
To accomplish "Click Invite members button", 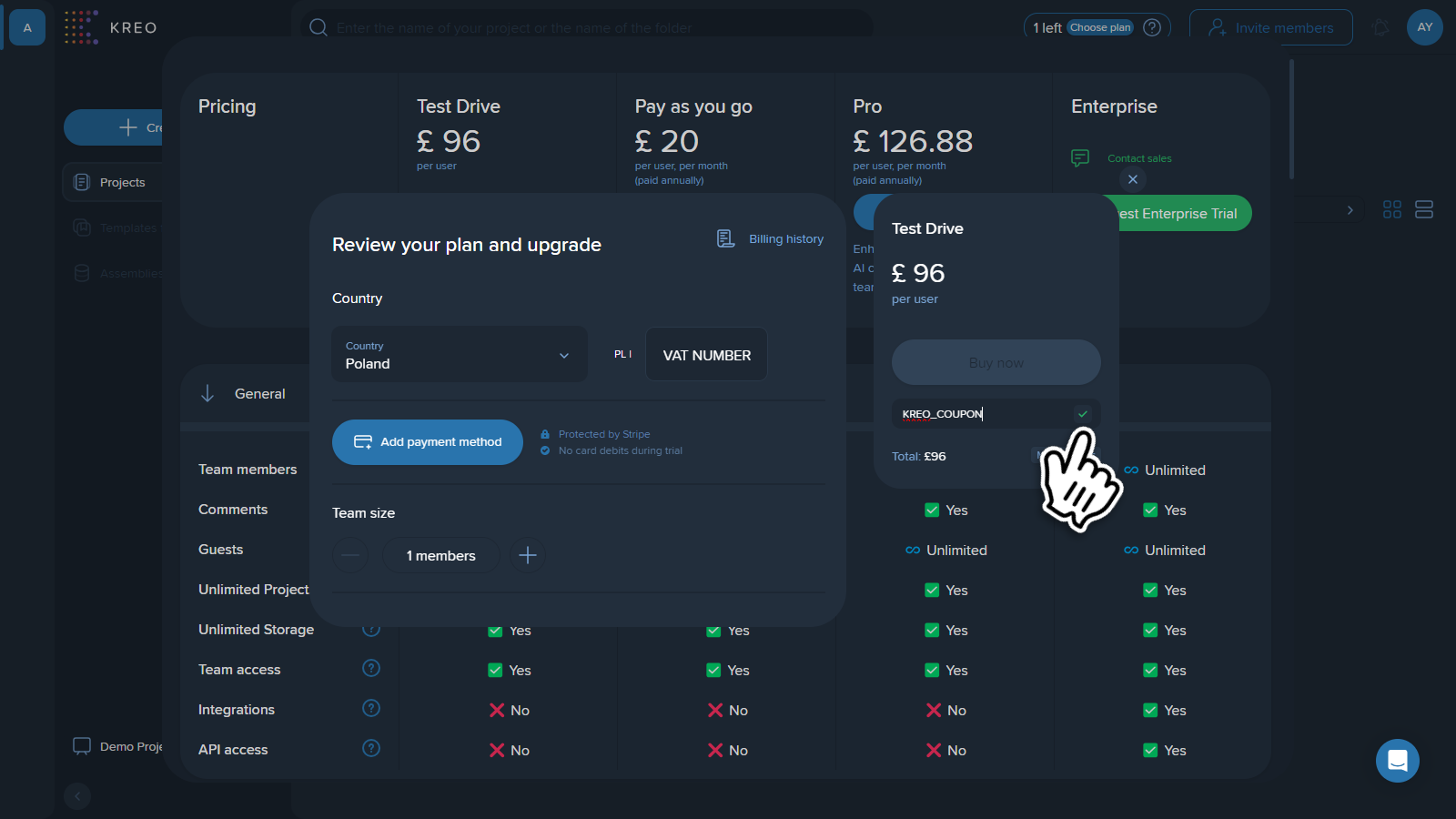I will [x=1271, y=27].
